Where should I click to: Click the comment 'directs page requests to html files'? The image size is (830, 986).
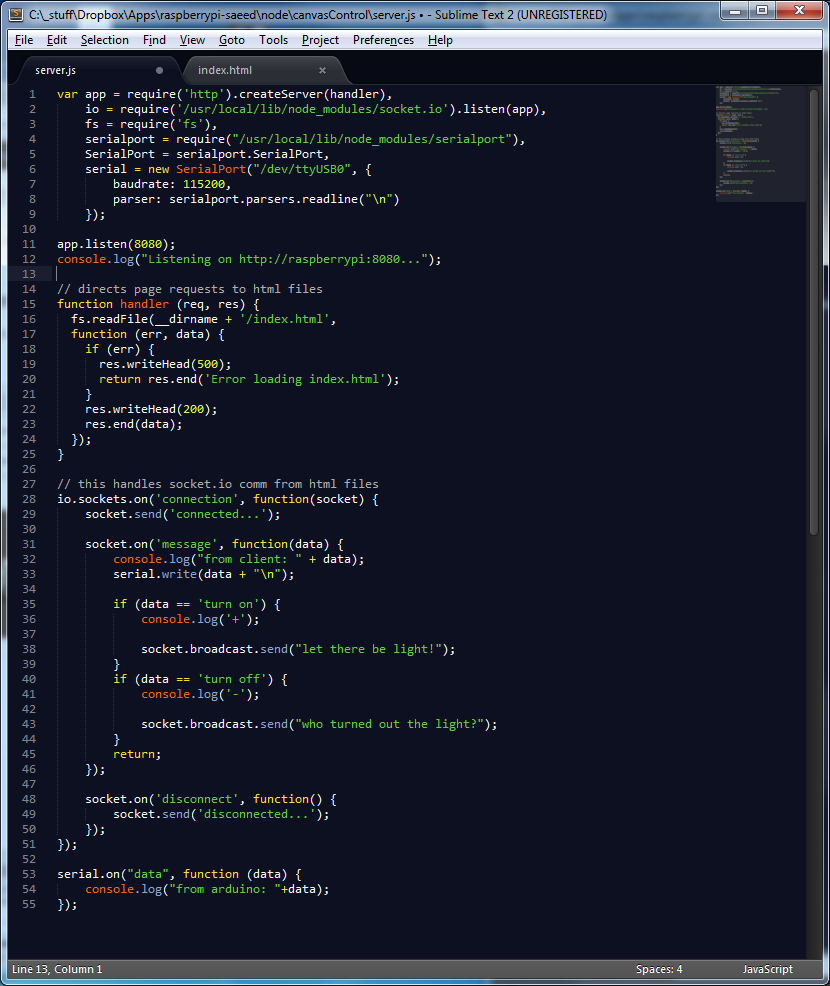click(190, 289)
